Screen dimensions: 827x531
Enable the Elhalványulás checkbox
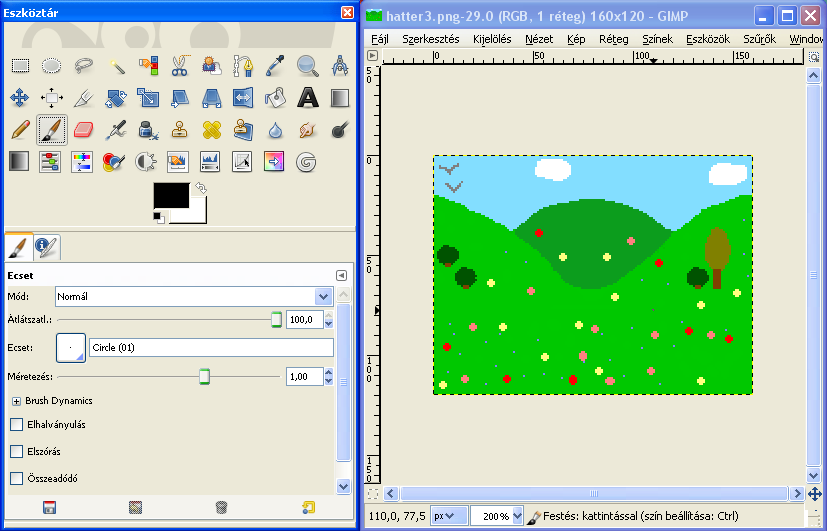pyautogui.click(x=16, y=424)
